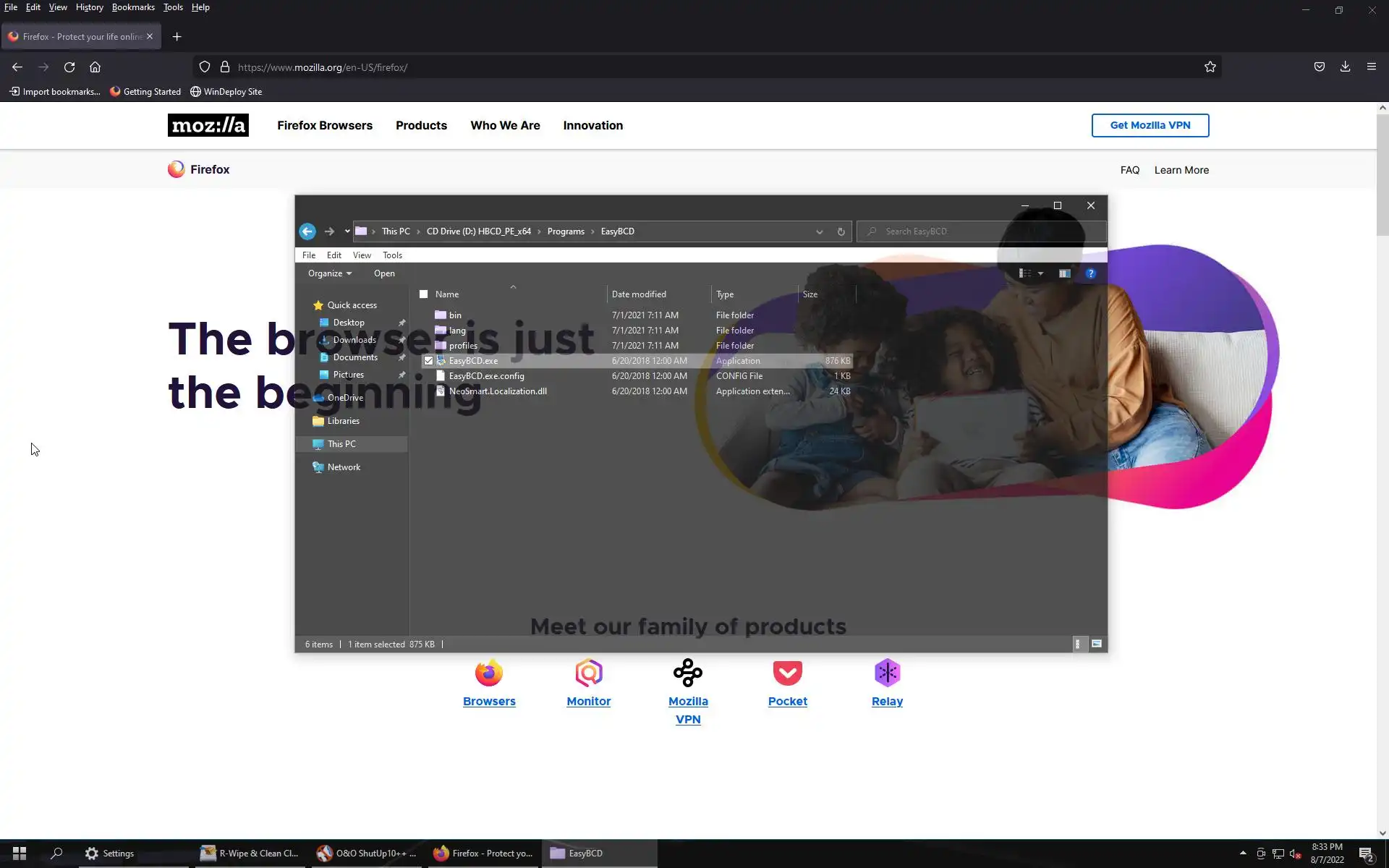
Task: Refresh the EasyBCD folder view
Action: [841, 231]
